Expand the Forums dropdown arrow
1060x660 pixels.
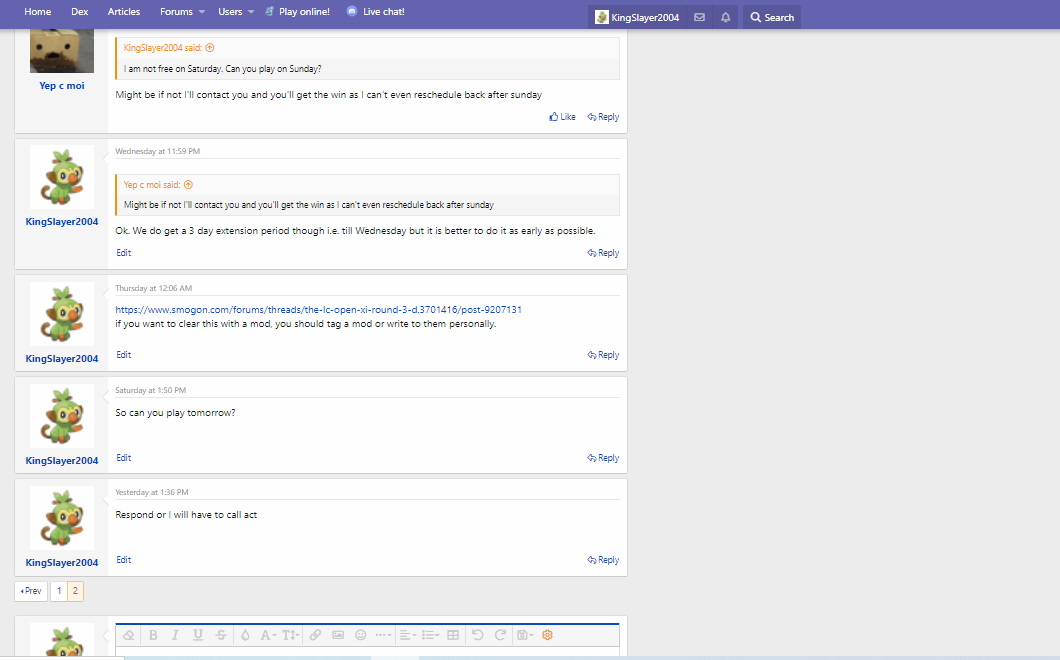(201, 12)
